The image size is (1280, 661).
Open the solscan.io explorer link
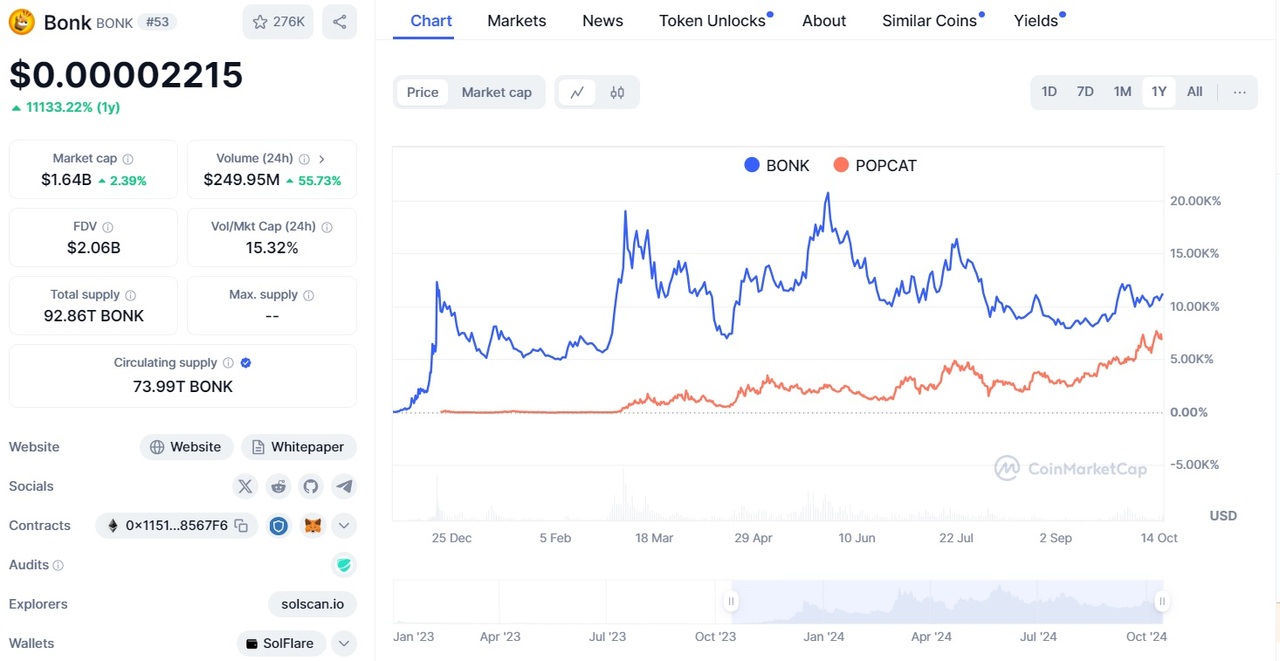312,604
